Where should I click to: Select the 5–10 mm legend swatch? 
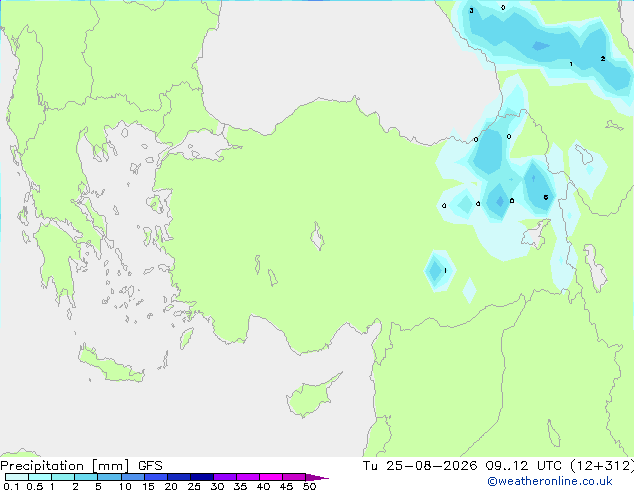point(109,477)
